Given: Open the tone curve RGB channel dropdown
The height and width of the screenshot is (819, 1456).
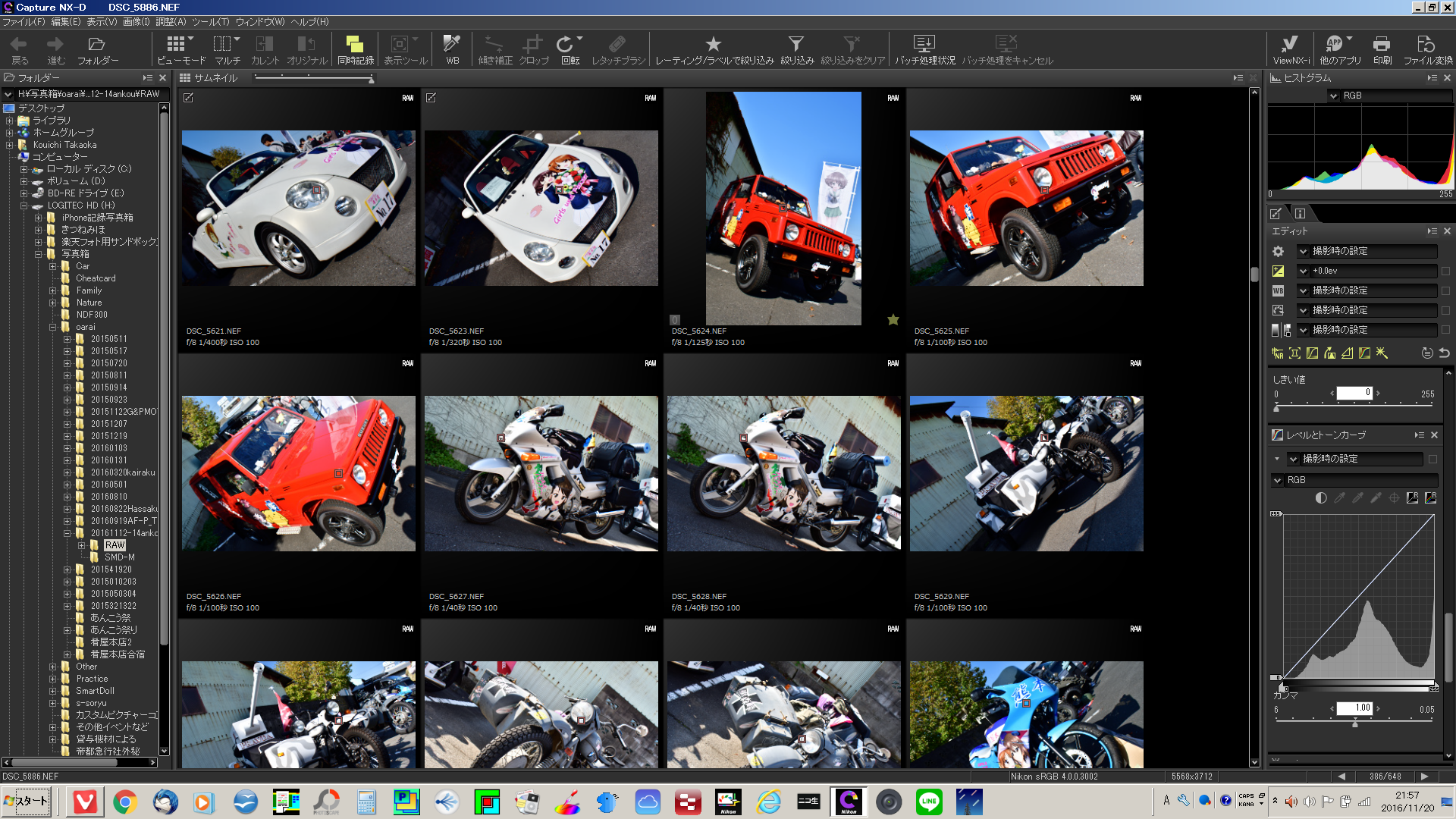Looking at the screenshot, I should click(x=1278, y=480).
